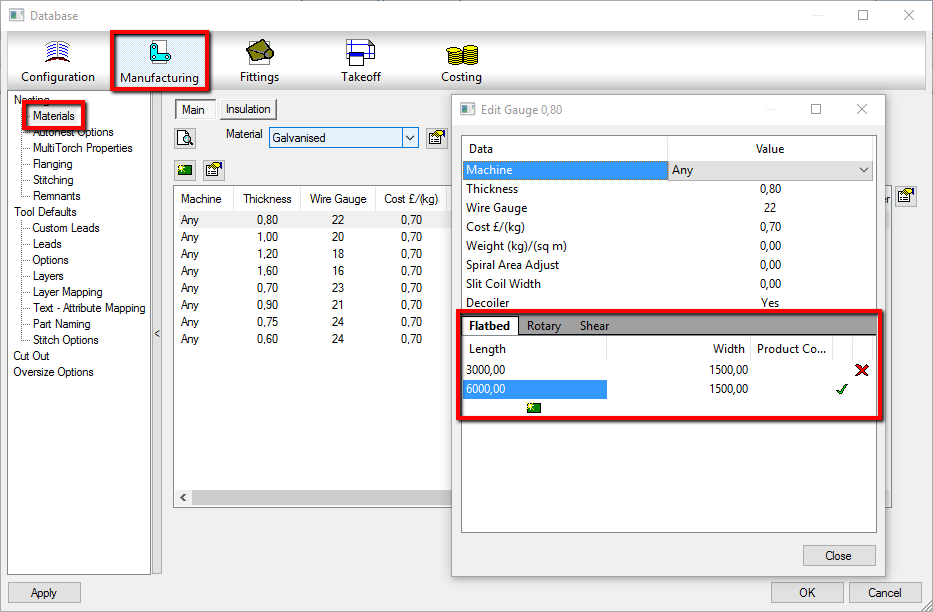Select Remnants in the Nesting tree
The width and height of the screenshot is (933, 612).
[x=56, y=196]
